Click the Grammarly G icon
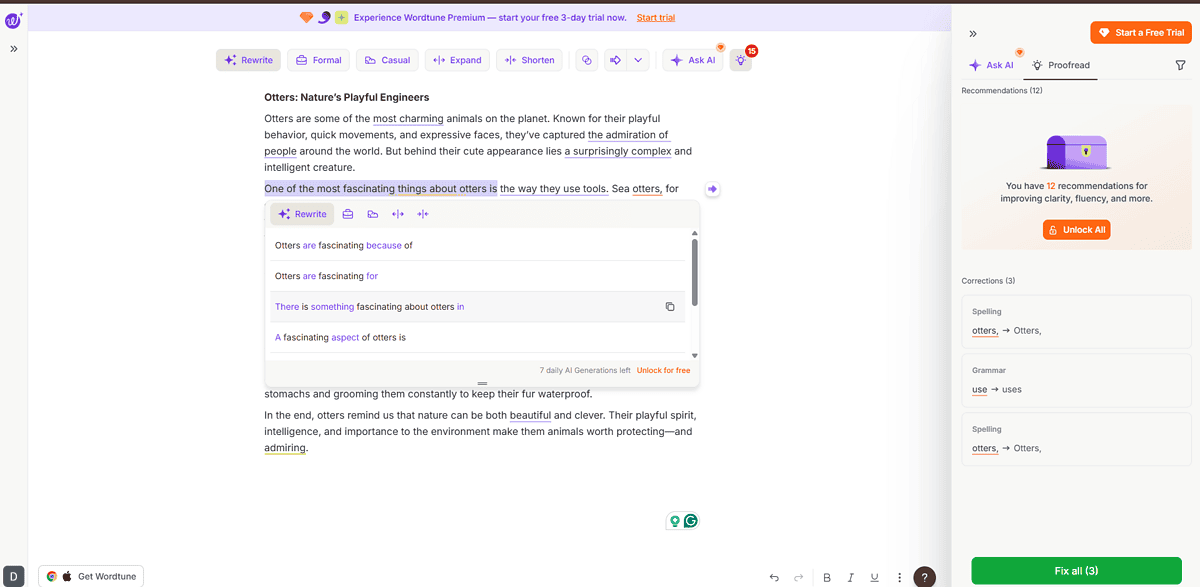This screenshot has width=1200, height=587. tap(690, 521)
